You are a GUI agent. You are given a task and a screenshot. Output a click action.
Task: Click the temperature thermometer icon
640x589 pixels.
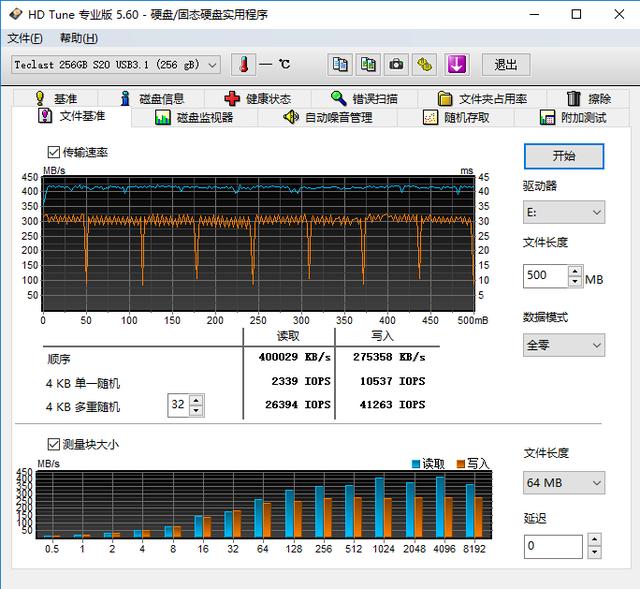tap(243, 65)
